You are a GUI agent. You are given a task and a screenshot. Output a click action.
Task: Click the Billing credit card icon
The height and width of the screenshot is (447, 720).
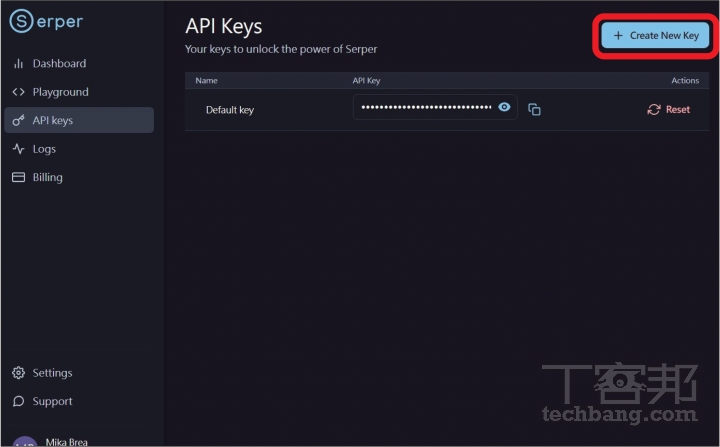click(x=18, y=177)
